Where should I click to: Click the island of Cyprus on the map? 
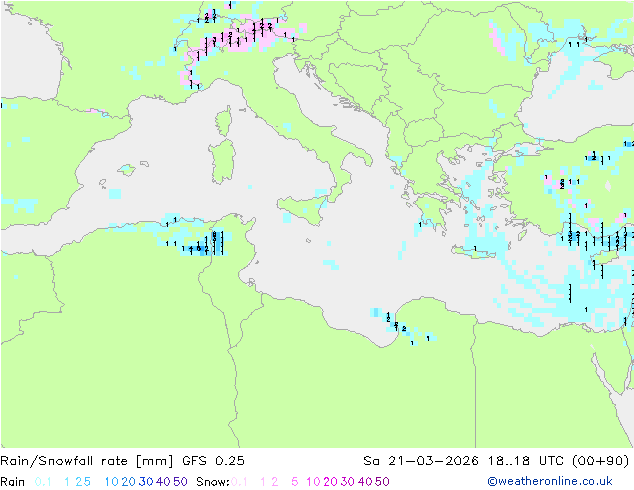click(x=606, y=257)
